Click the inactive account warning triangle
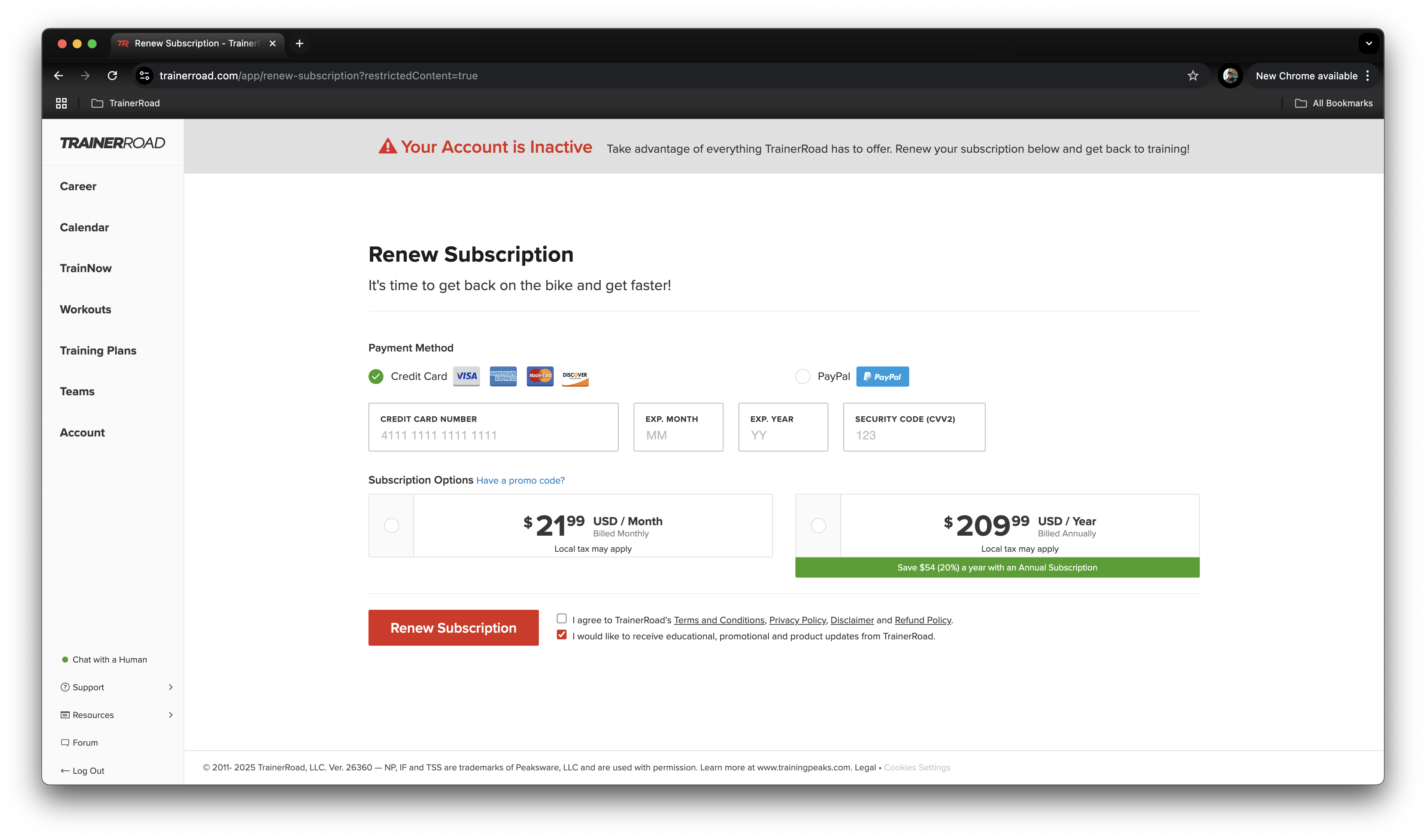 [388, 147]
